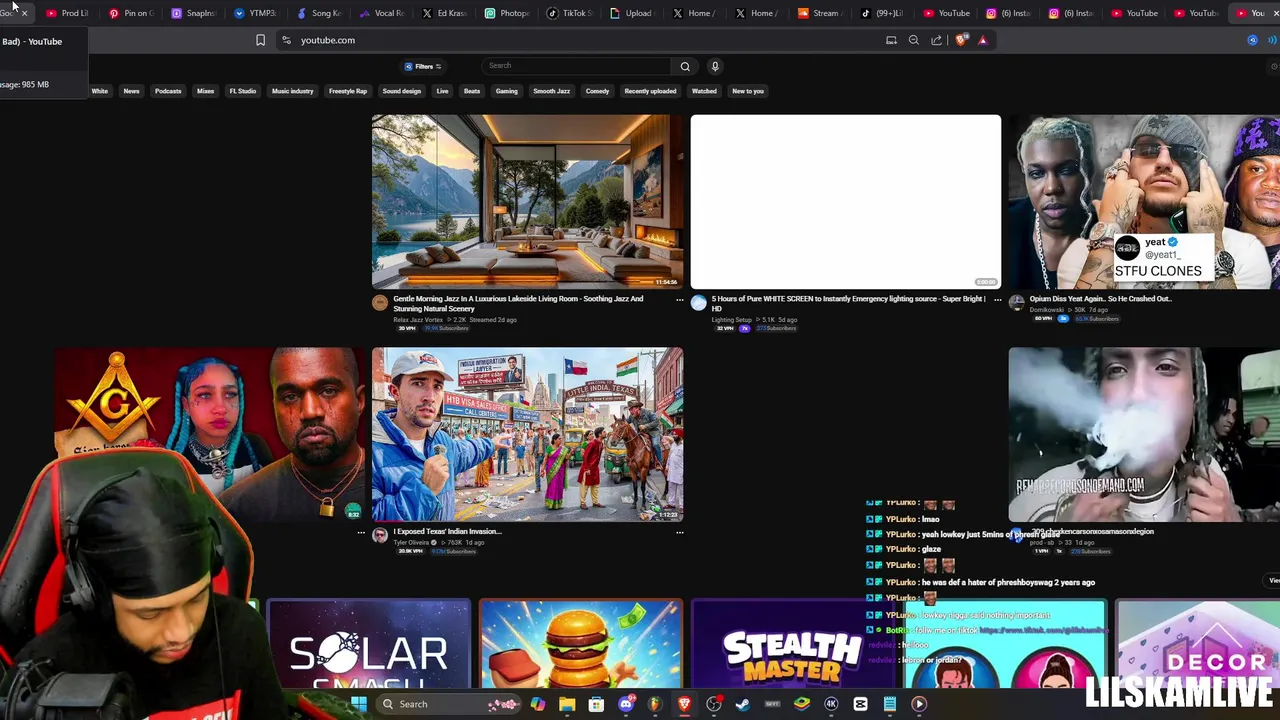Focus the YouTube Search input box
Image resolution: width=1280 pixels, height=720 pixels.
click(578, 66)
